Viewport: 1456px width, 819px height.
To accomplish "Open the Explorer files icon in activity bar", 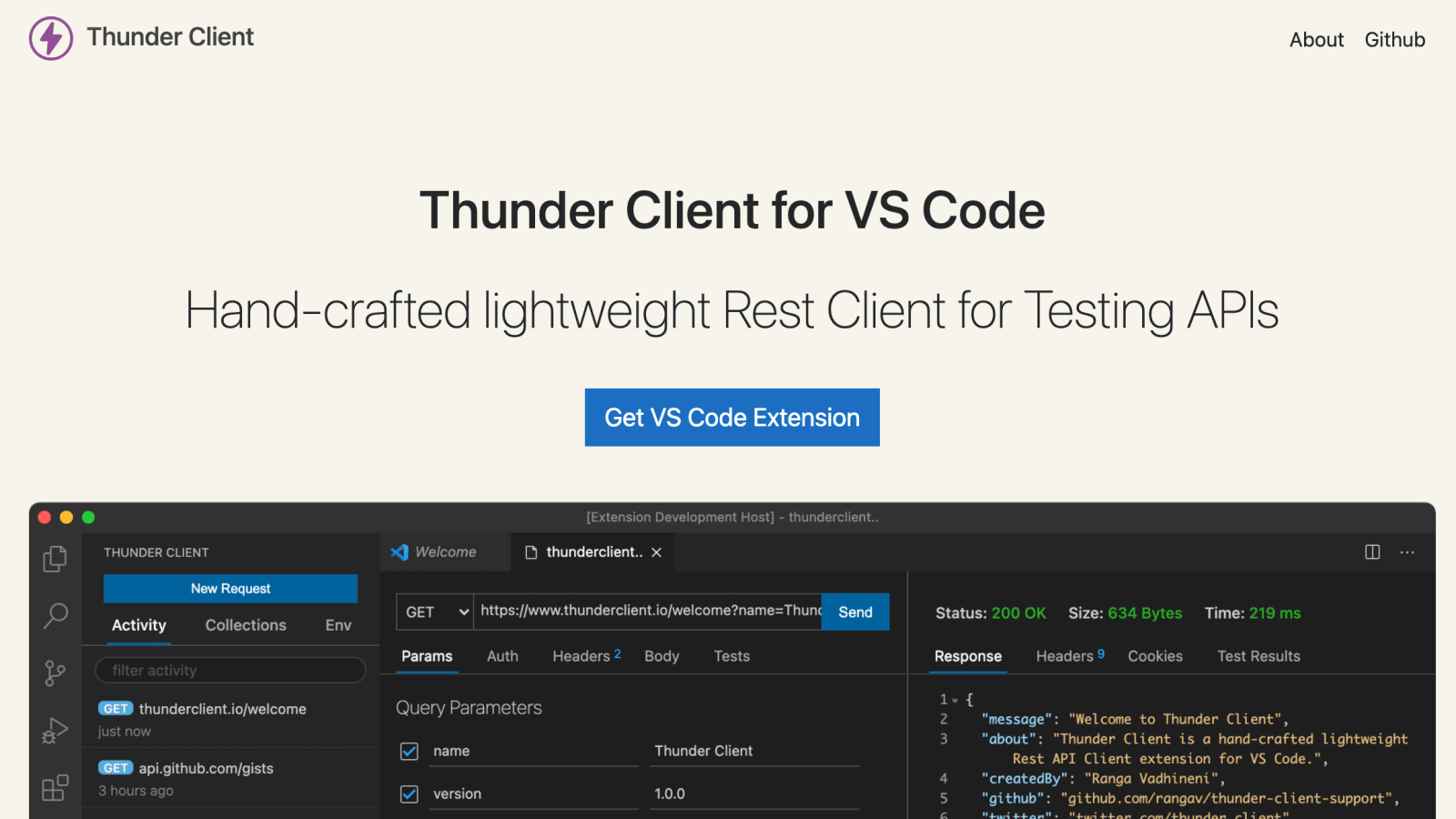I will coord(55,559).
